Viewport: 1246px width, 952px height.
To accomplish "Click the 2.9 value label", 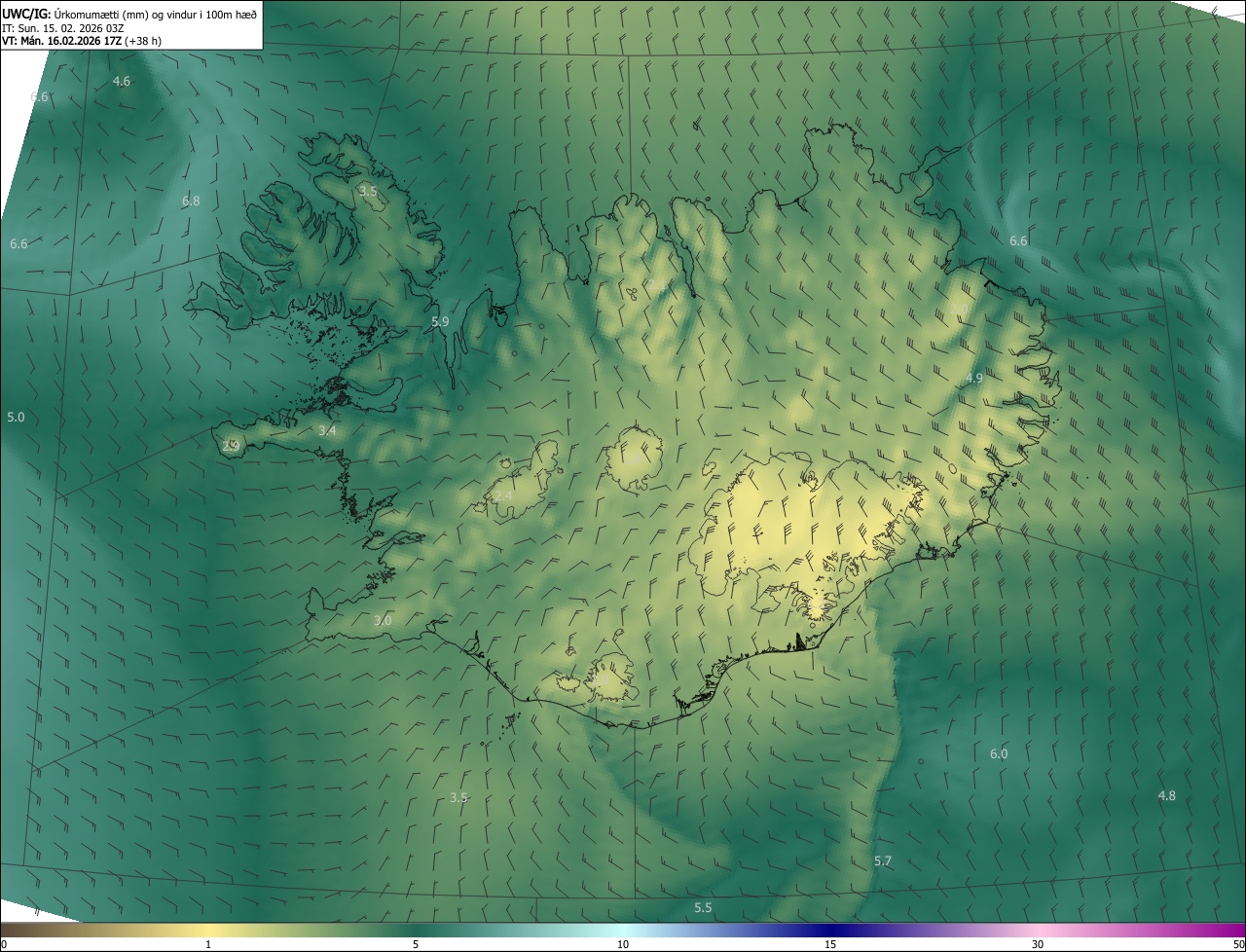I will tap(231, 447).
